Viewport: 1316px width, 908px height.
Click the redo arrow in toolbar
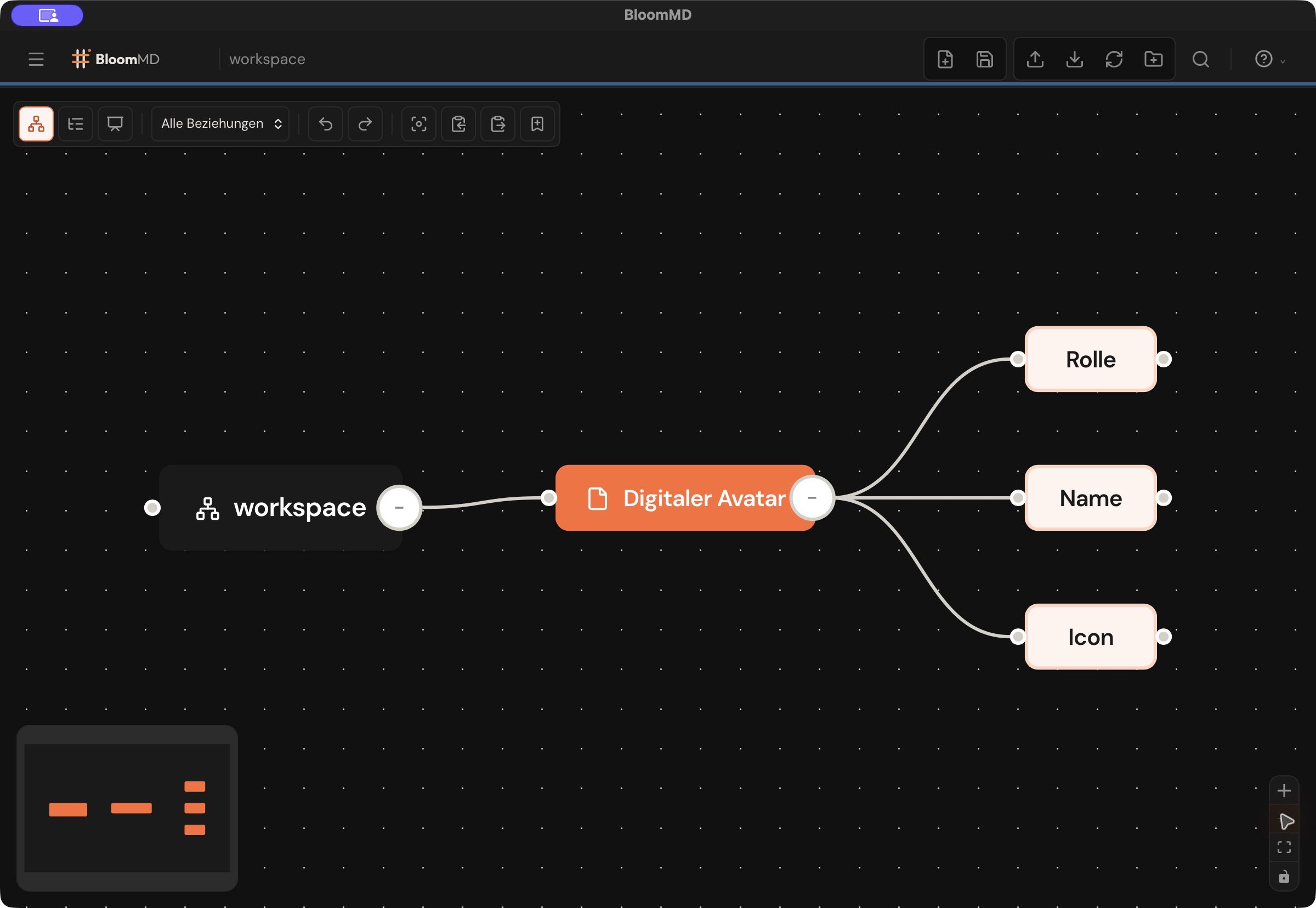tap(365, 123)
